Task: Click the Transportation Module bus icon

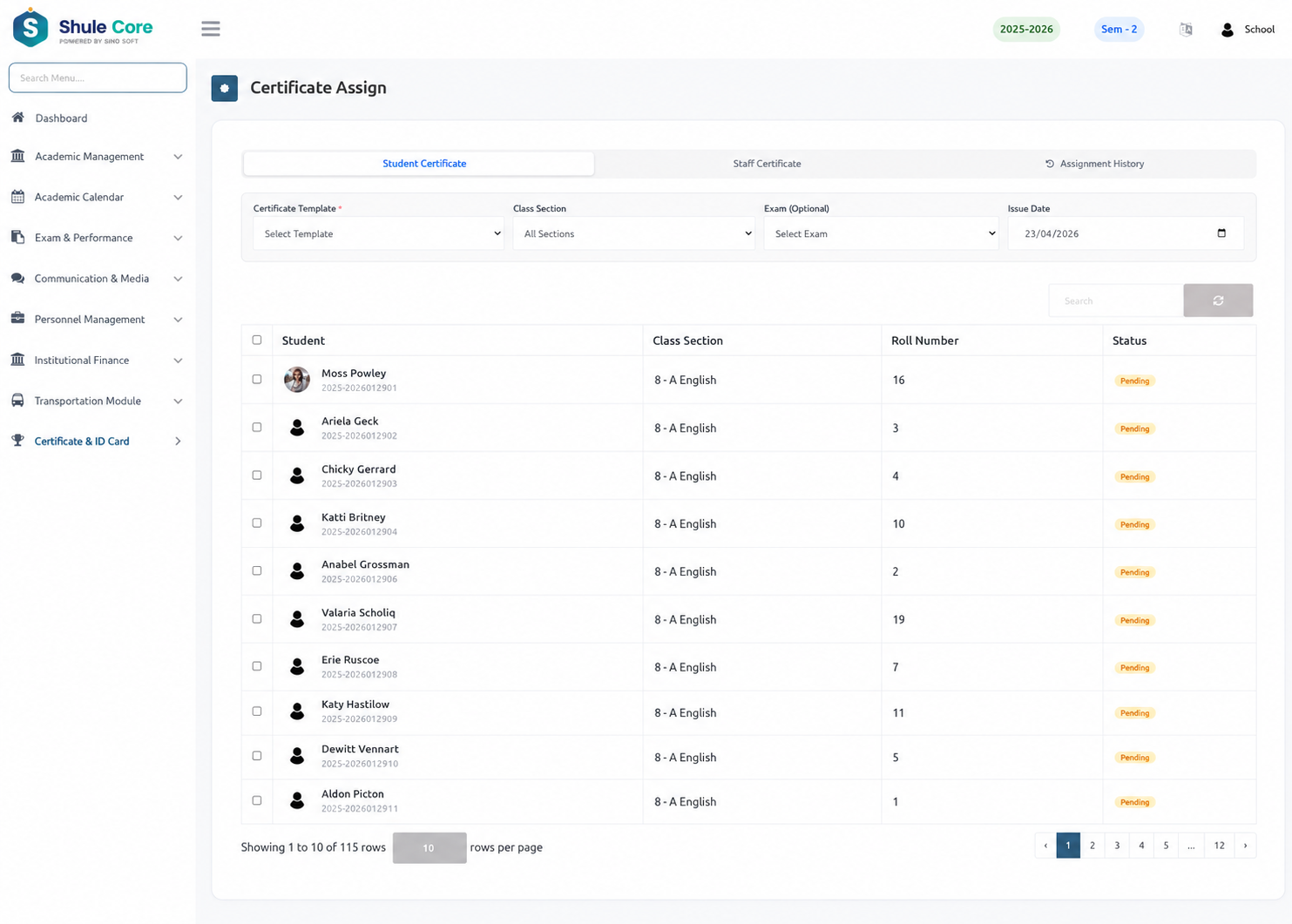Action: [17, 401]
